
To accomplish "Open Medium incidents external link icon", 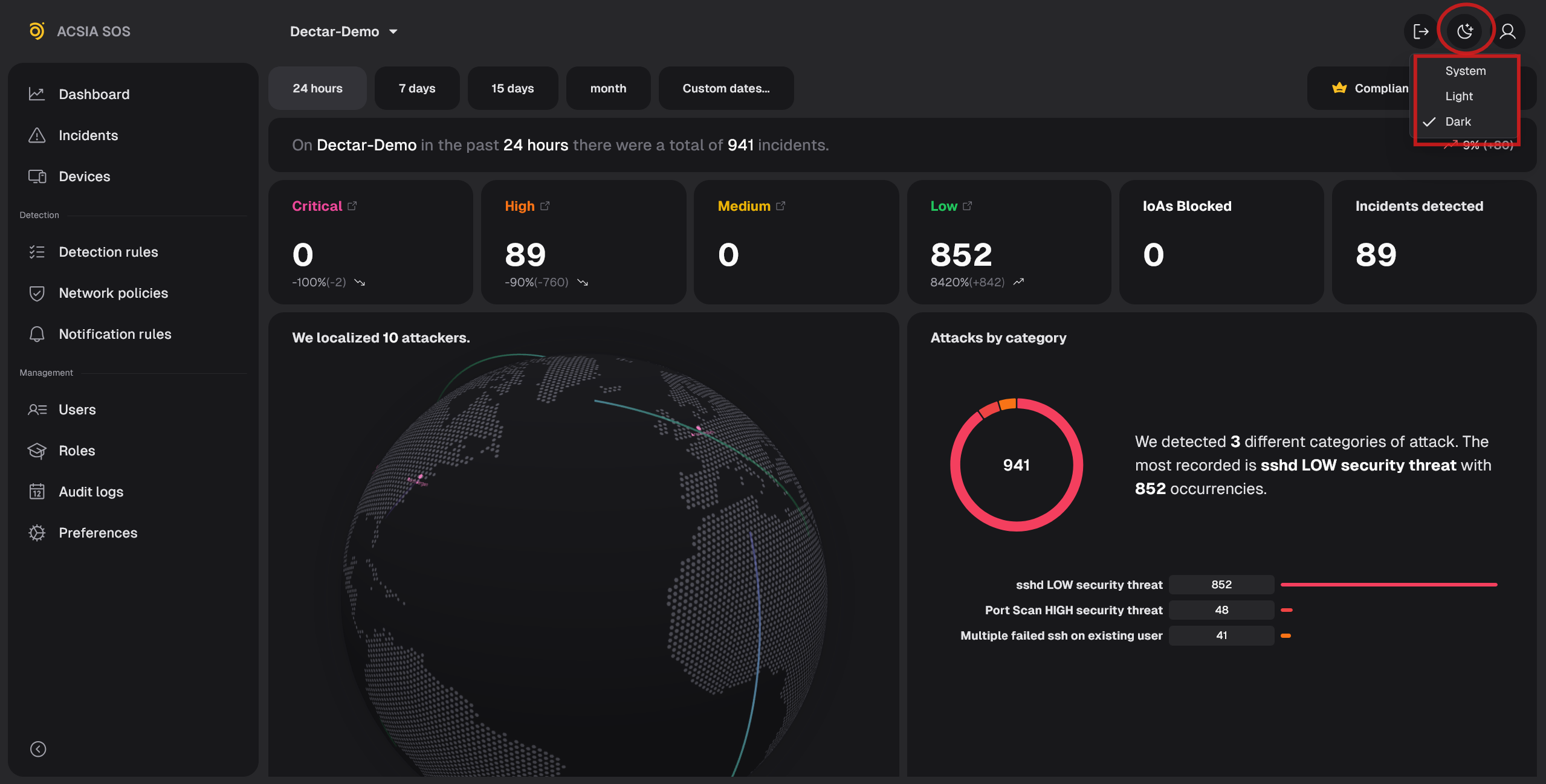I will pos(781,206).
